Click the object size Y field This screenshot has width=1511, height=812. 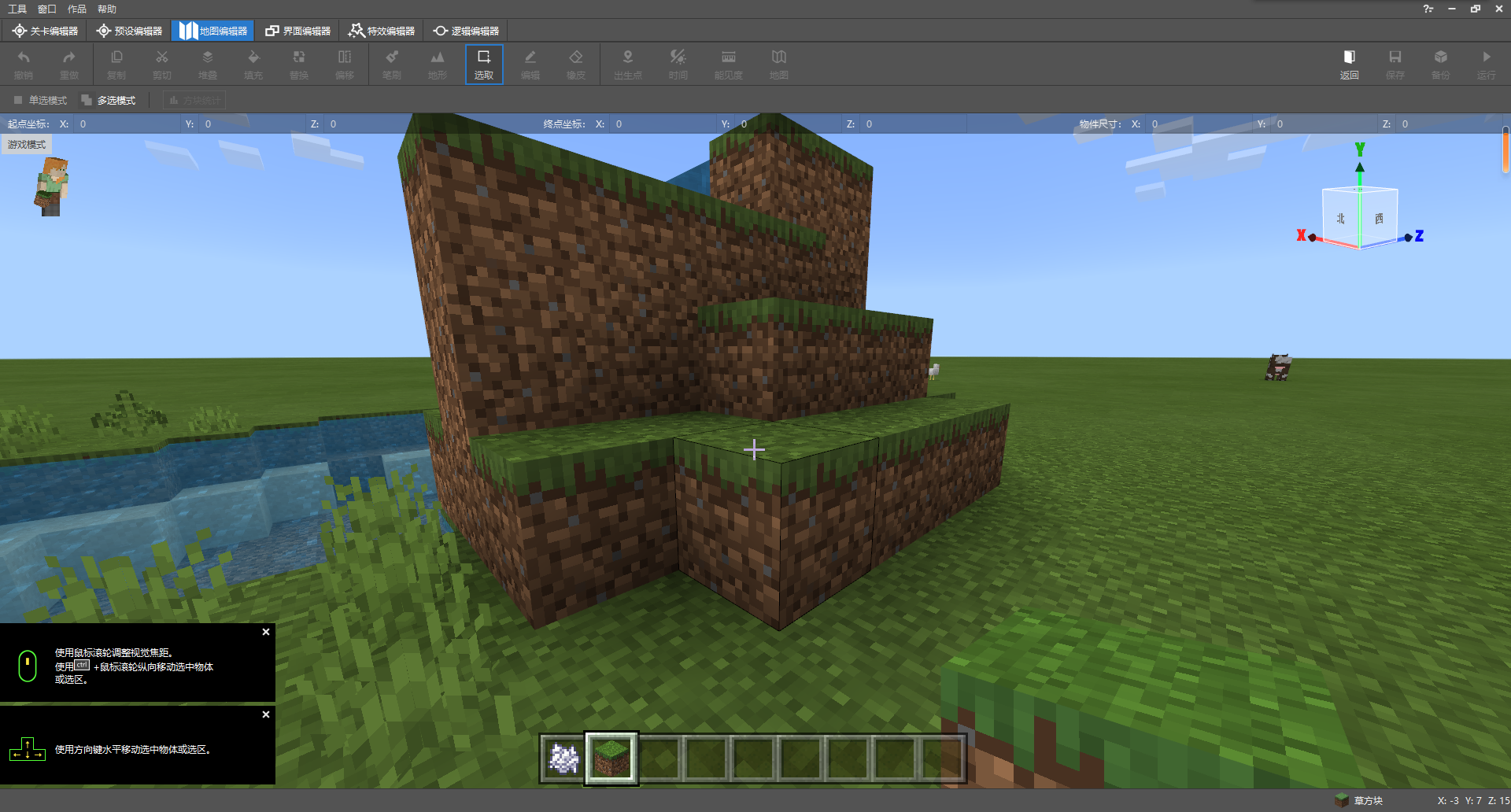click(1324, 124)
